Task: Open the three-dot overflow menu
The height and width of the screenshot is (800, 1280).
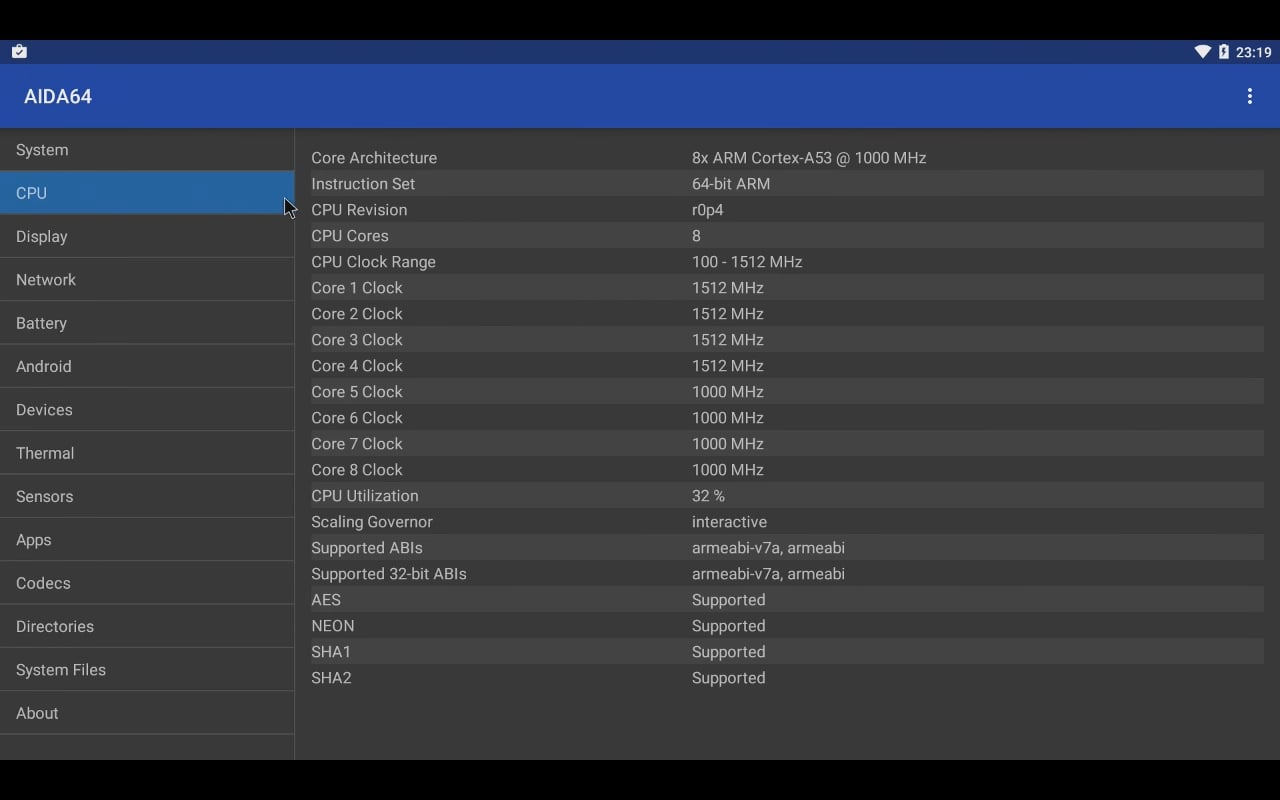Action: point(1249,96)
